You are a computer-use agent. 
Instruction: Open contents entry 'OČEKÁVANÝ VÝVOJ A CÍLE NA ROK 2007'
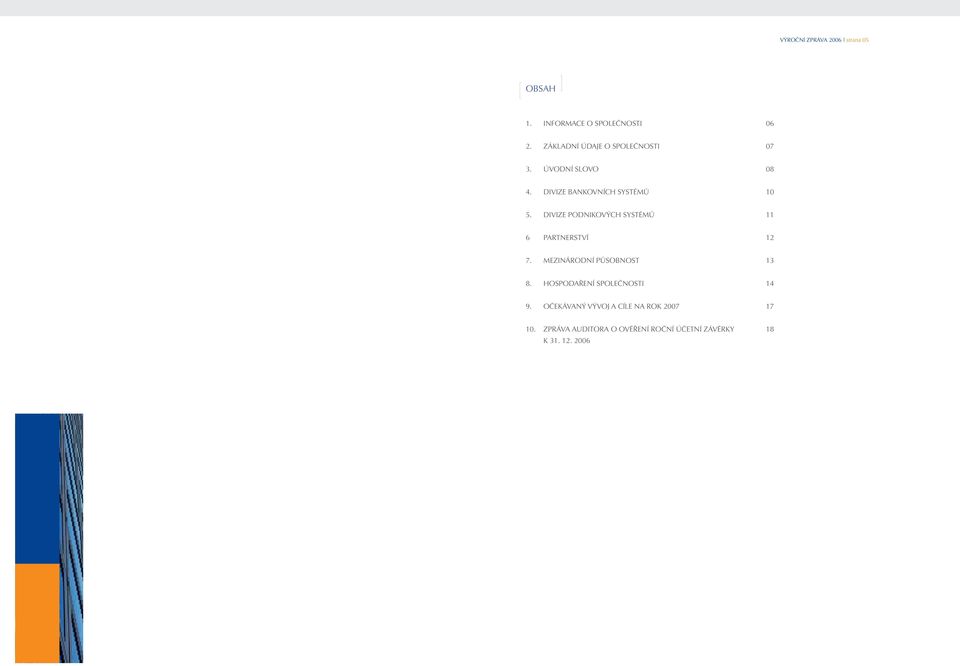[x=611, y=306]
